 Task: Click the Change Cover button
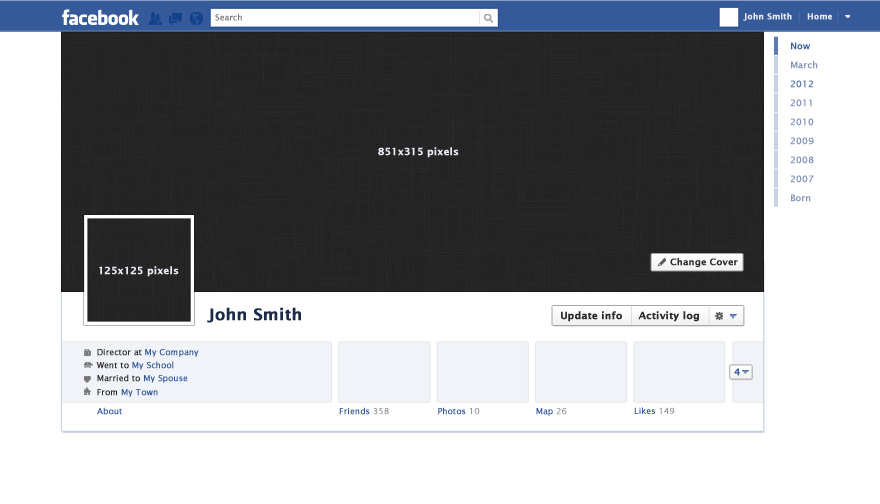pos(697,262)
